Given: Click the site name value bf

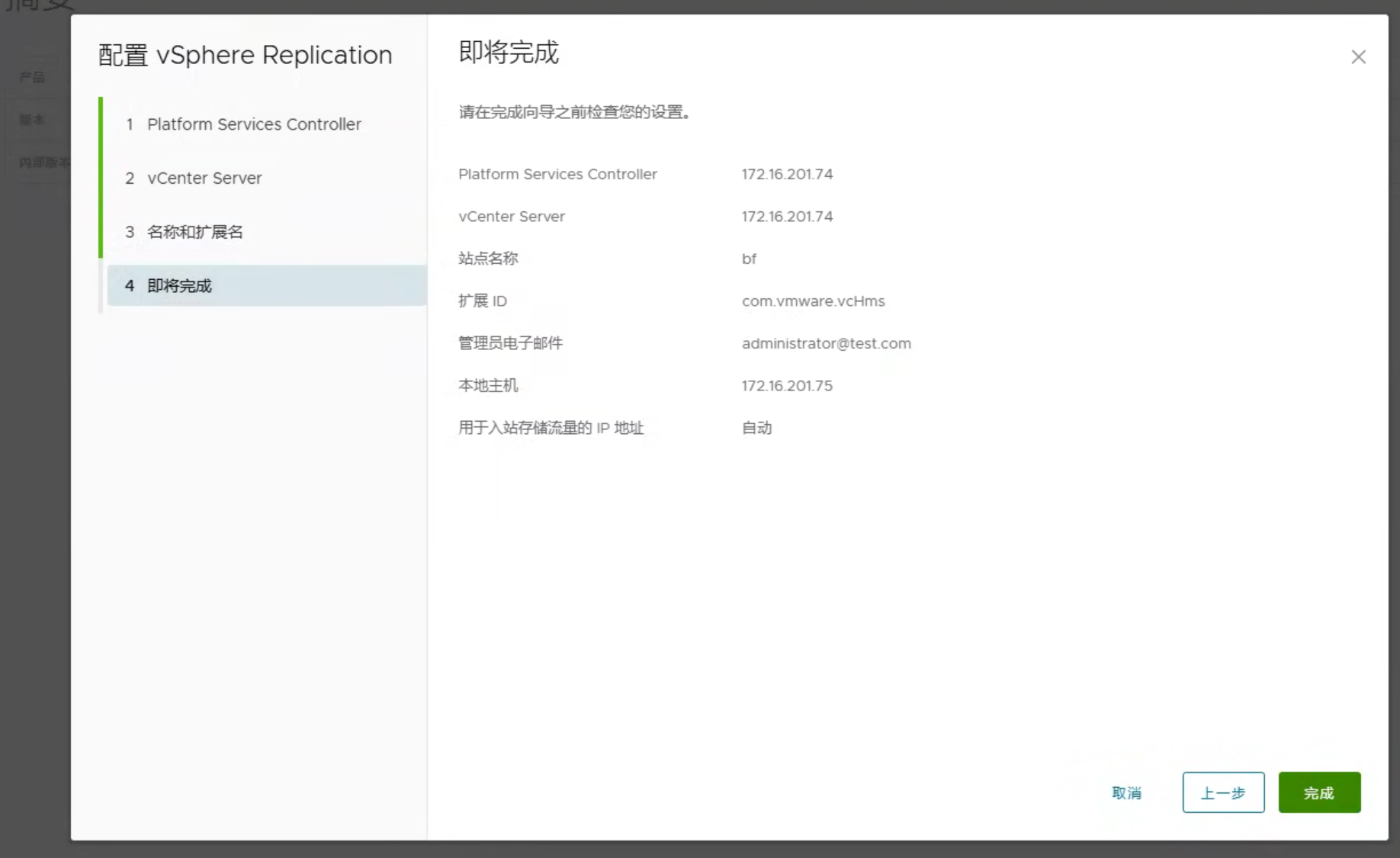Looking at the screenshot, I should [x=749, y=259].
